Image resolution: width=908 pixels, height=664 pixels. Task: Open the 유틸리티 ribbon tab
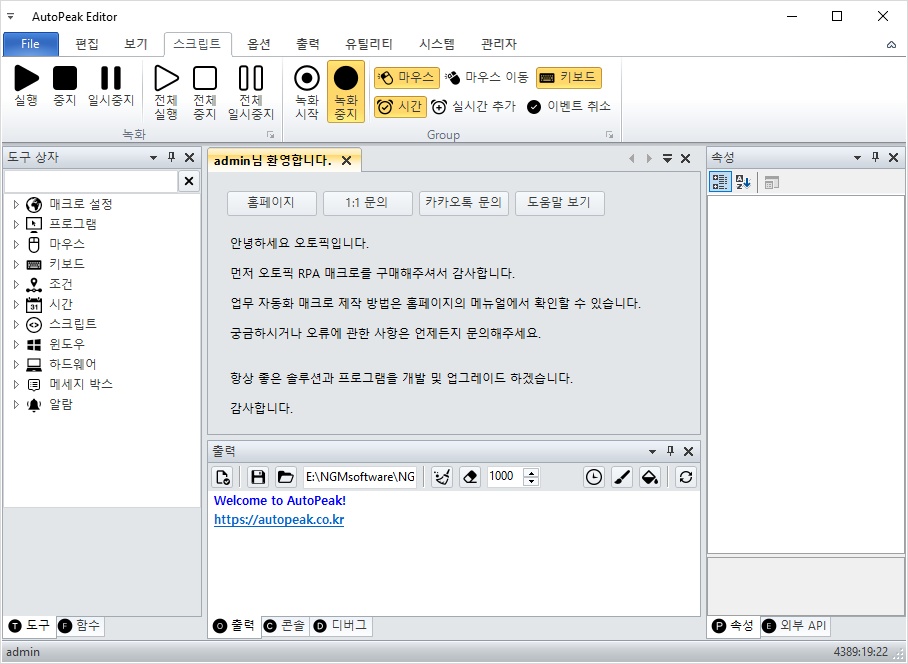coord(369,44)
